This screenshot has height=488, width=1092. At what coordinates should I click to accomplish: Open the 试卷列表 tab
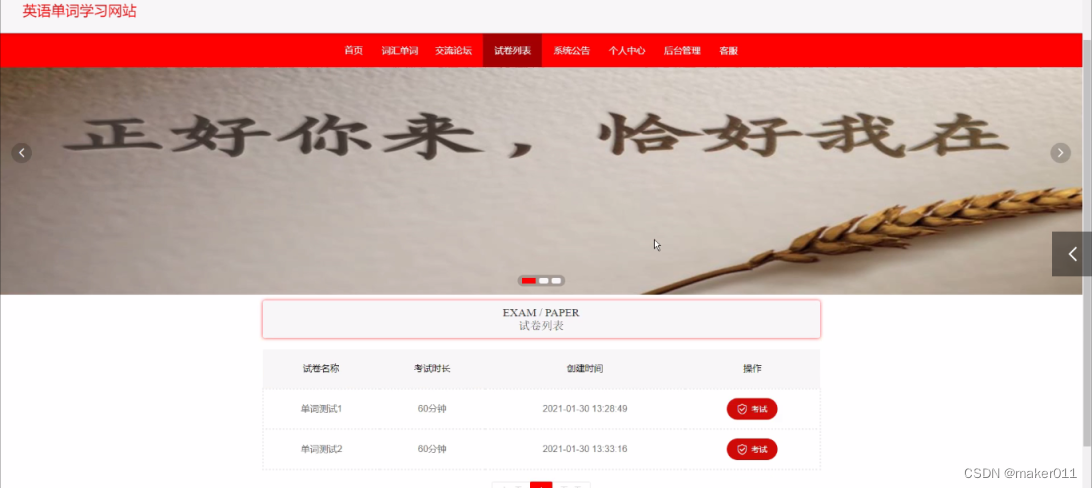coord(513,51)
